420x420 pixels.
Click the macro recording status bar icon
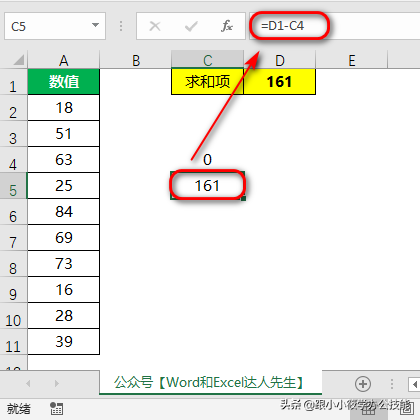(56, 408)
